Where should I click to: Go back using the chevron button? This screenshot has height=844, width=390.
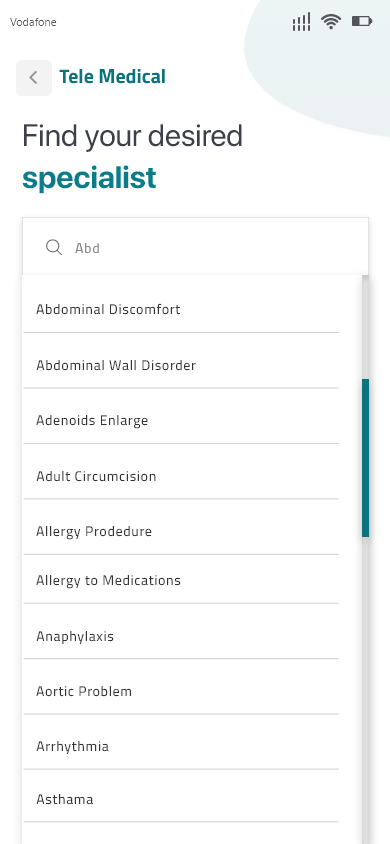coord(34,78)
